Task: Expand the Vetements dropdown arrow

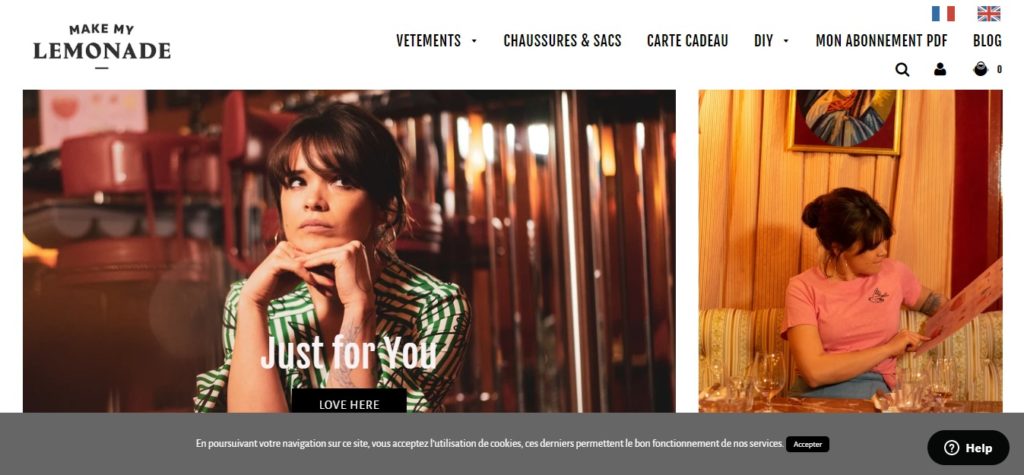Action: coord(474,41)
